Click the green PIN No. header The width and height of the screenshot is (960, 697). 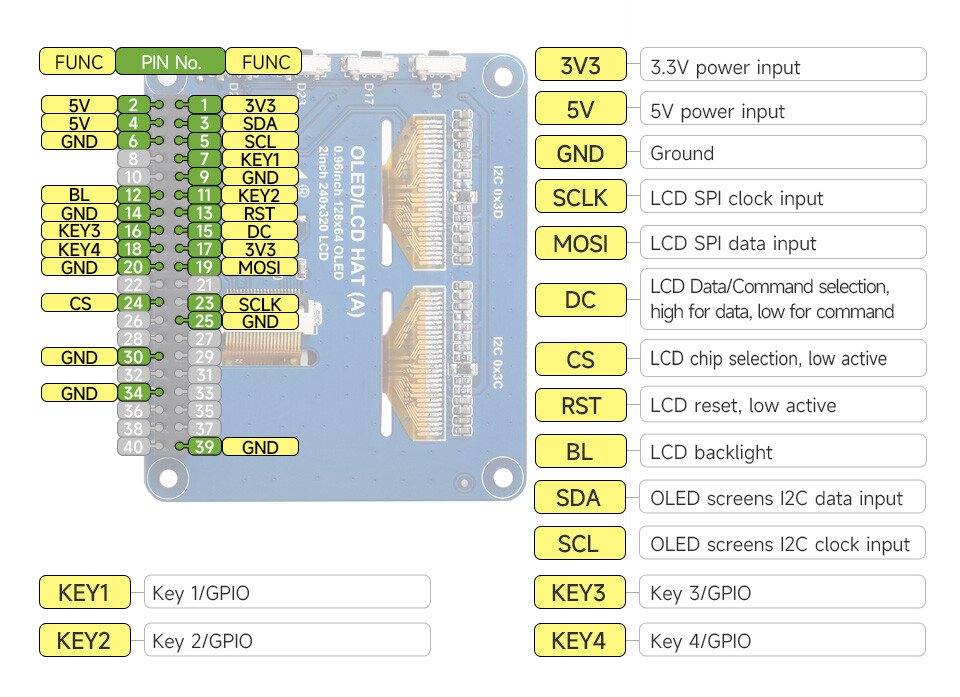click(x=170, y=61)
